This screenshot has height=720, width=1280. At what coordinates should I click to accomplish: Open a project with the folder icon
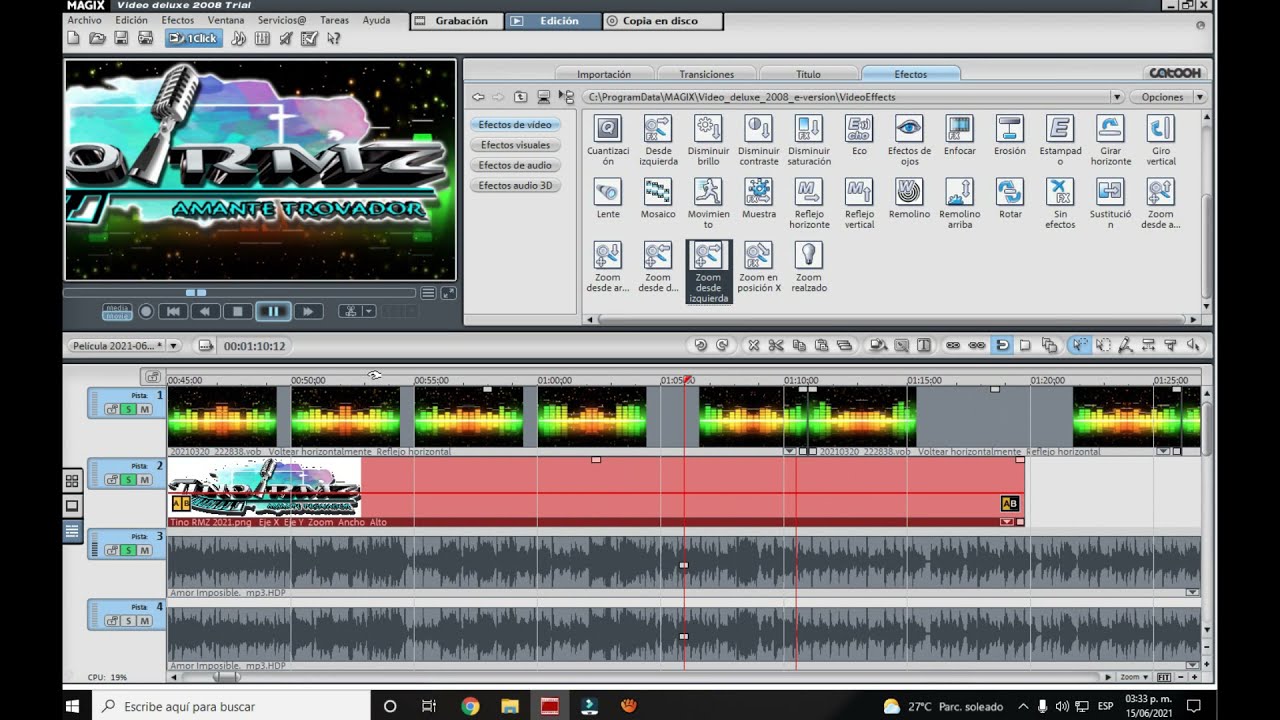97,38
